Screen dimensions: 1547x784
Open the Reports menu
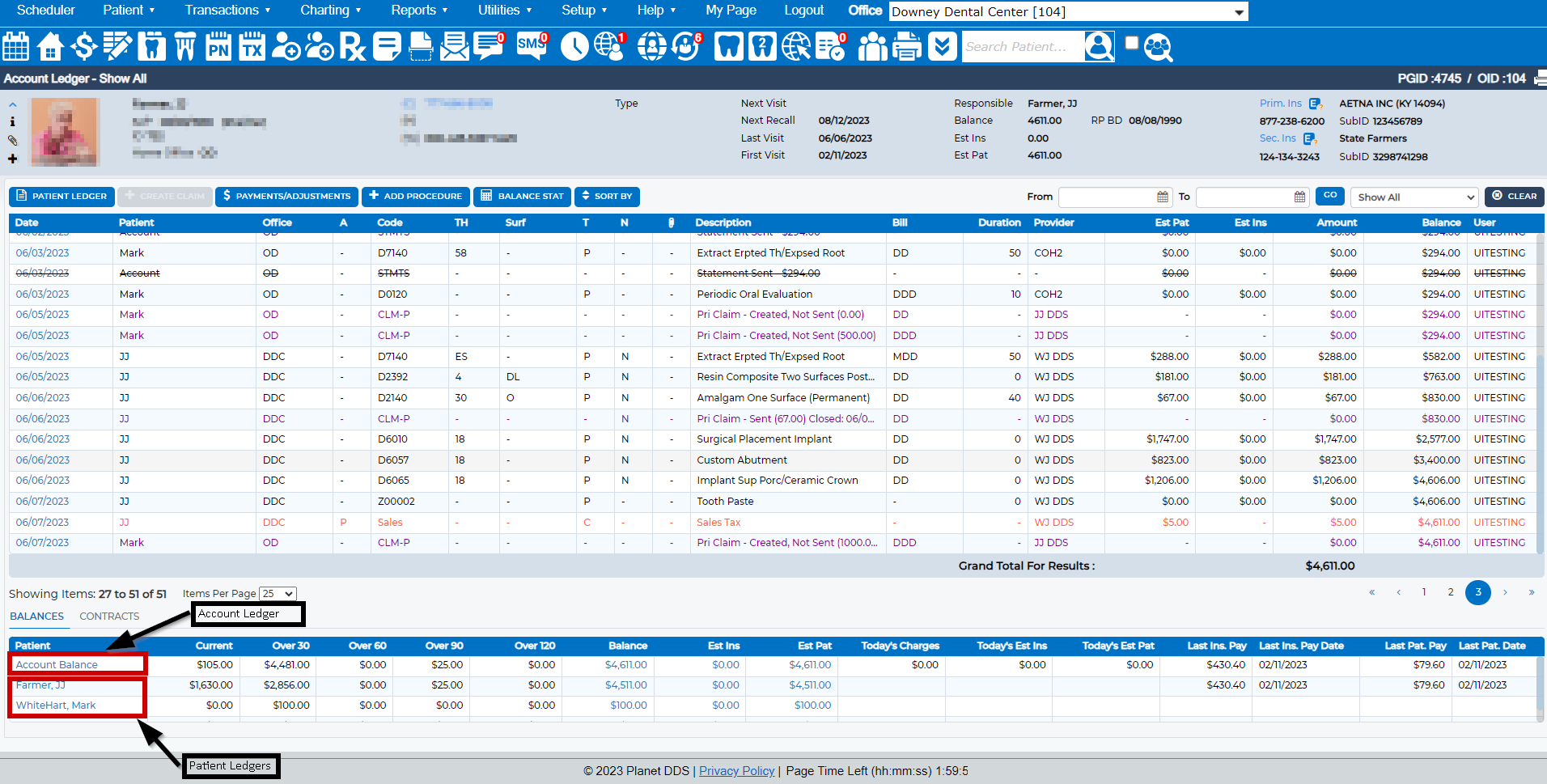(x=414, y=11)
